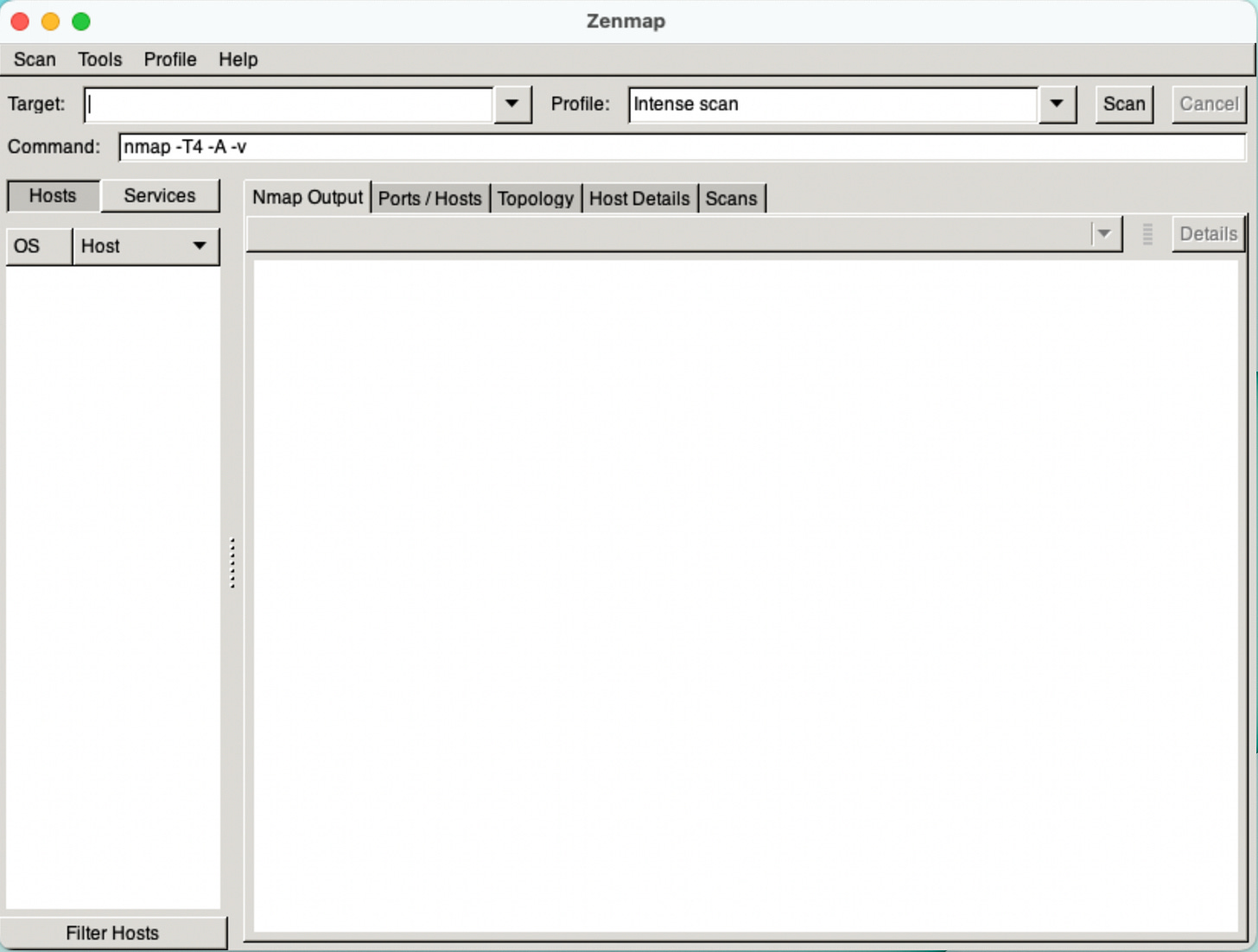The image size is (1258, 952).
Task: Click the Target input field
Action: (x=289, y=105)
